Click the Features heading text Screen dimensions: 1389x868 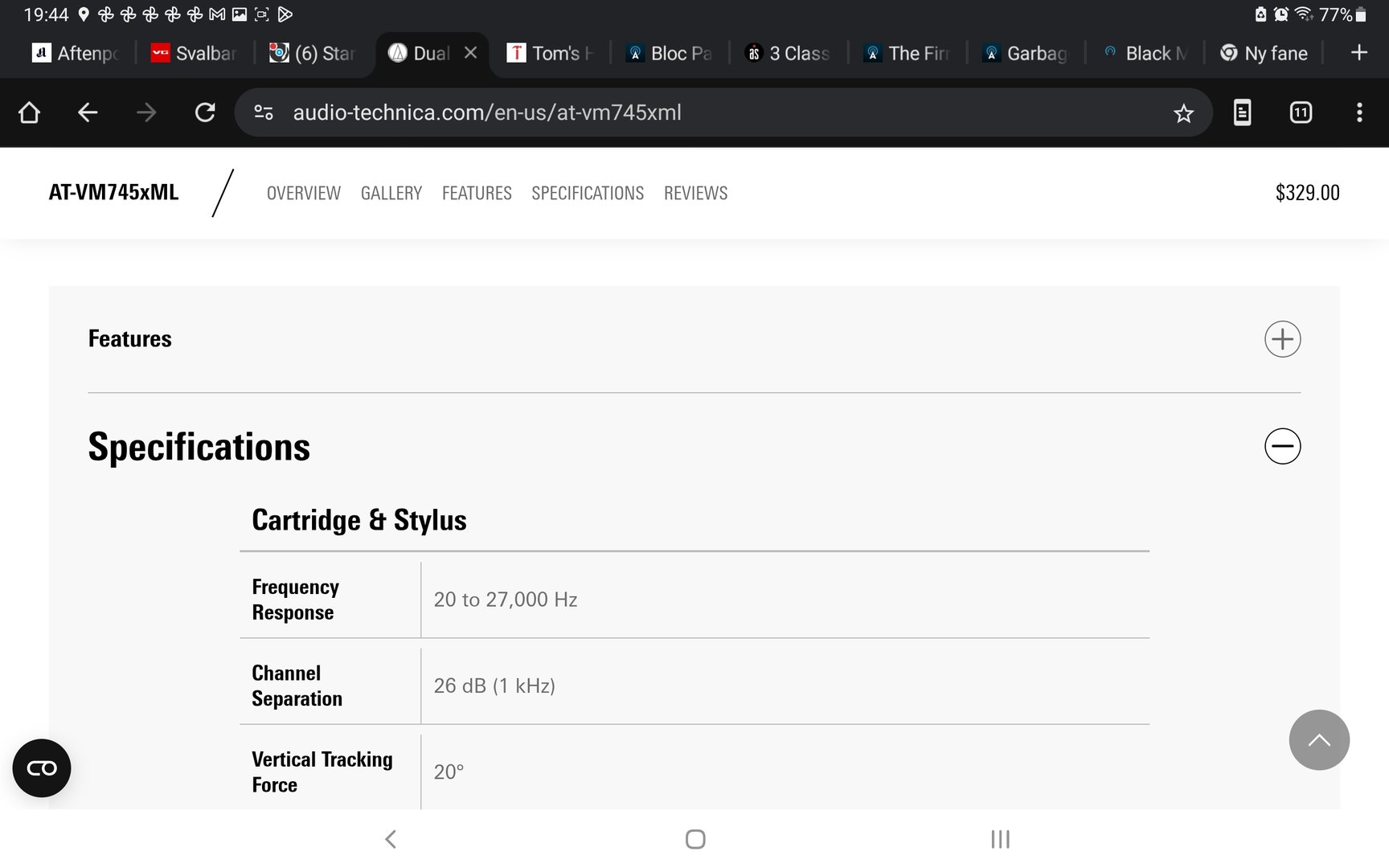click(x=130, y=339)
